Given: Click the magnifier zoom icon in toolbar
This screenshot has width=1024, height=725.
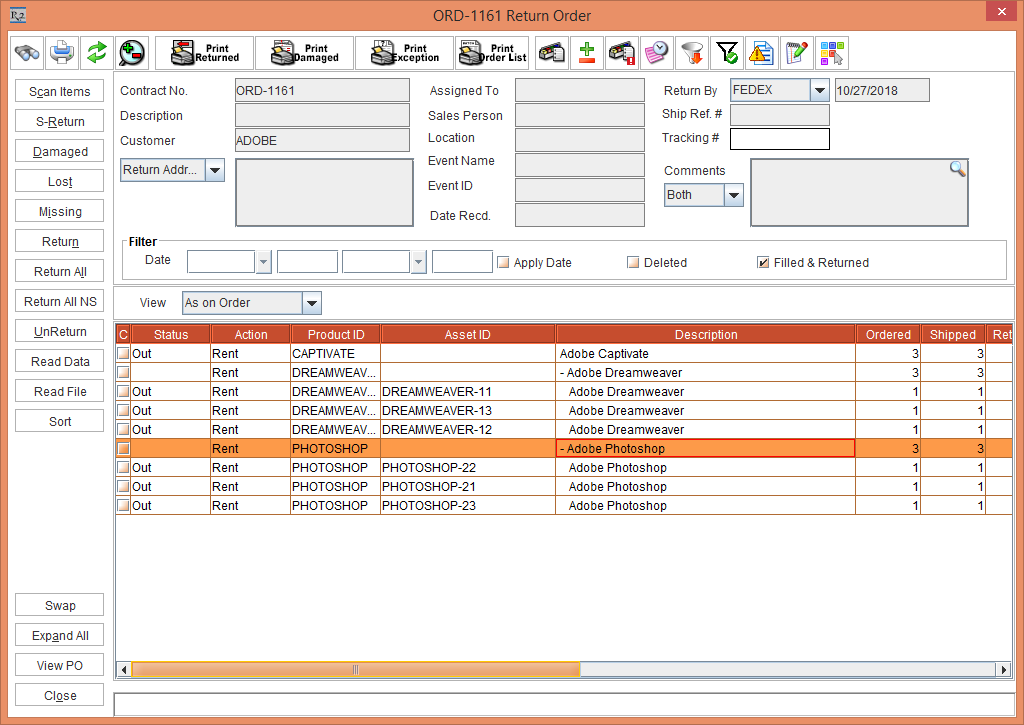Looking at the screenshot, I should (130, 52).
